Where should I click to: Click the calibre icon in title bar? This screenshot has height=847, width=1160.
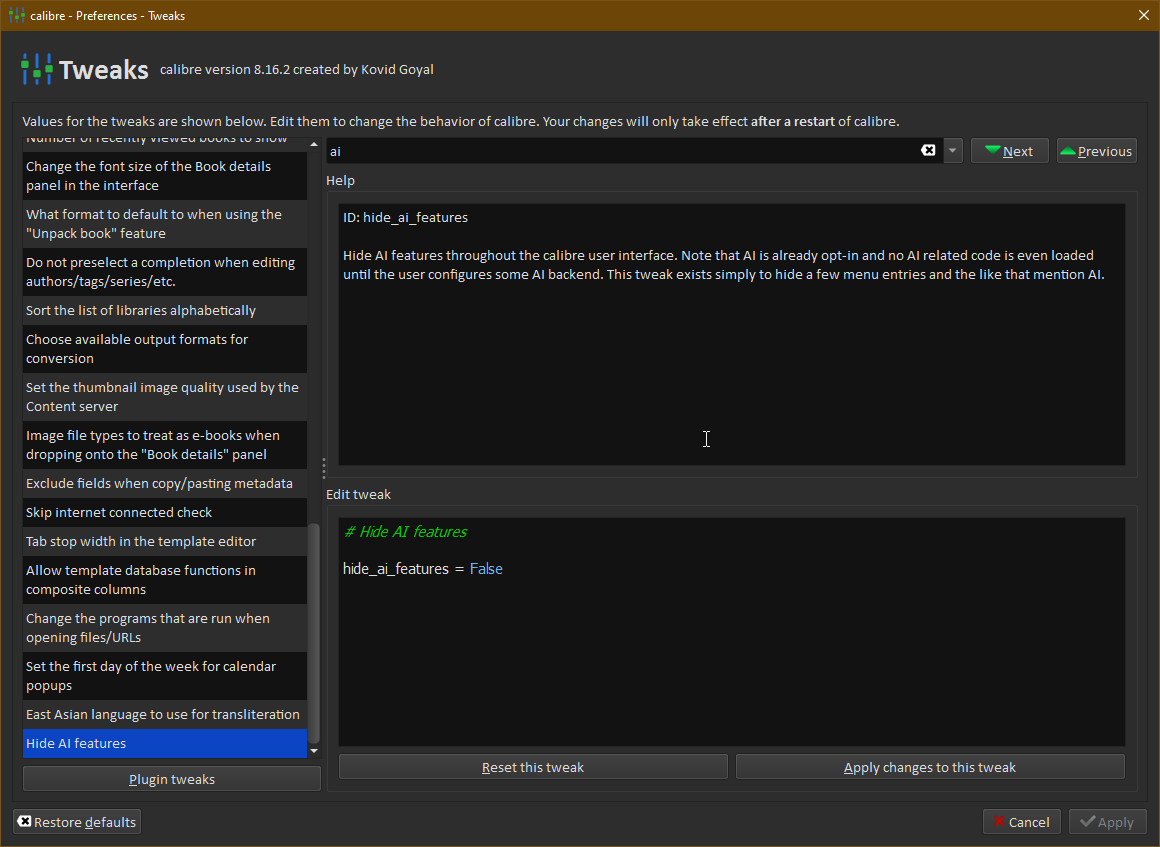16,16
